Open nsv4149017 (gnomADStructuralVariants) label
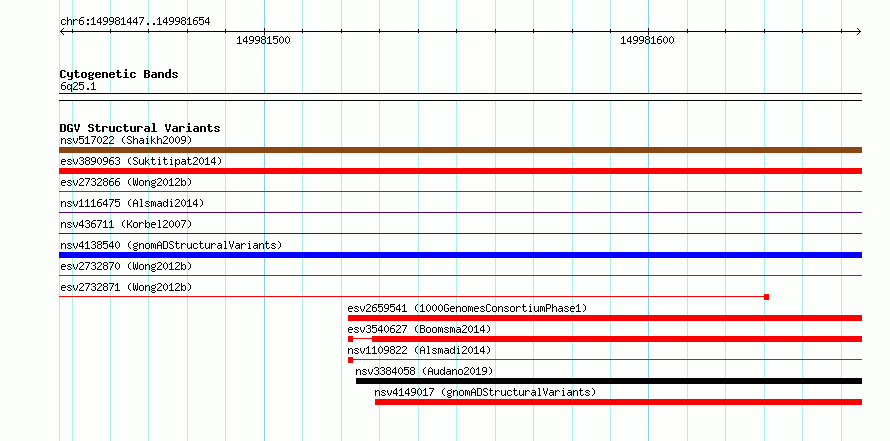Viewport: 890px width, 441px height. [485, 392]
